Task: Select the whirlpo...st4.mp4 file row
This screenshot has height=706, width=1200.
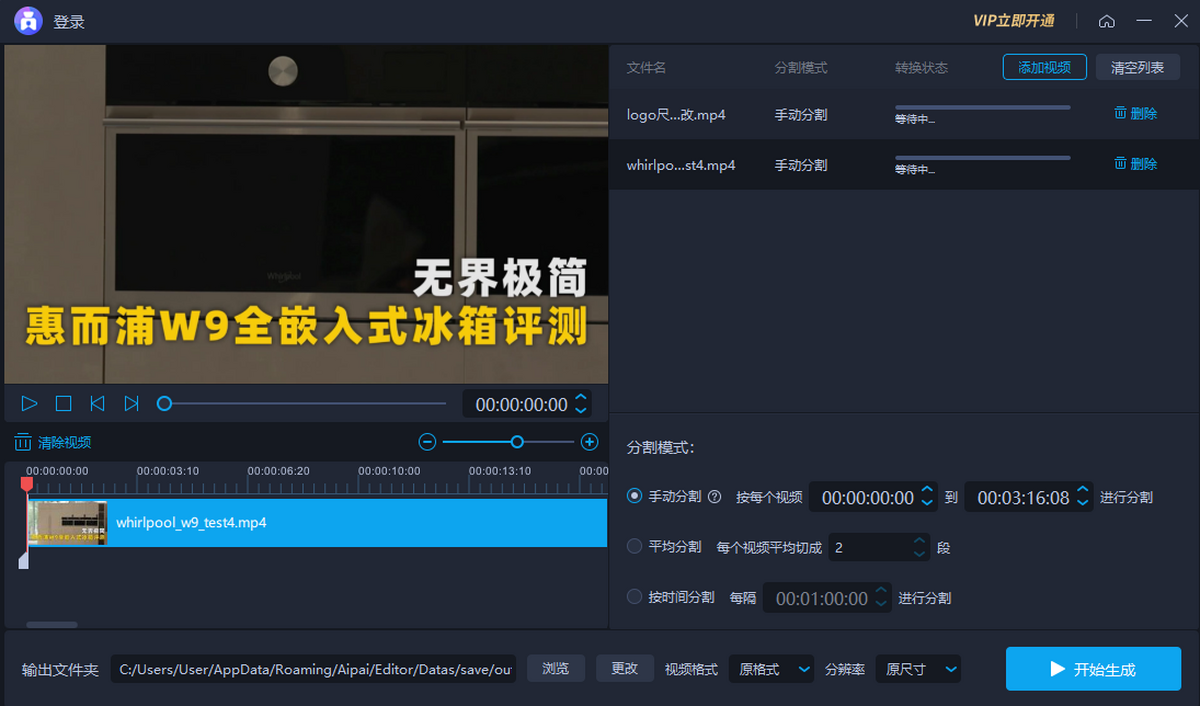Action: pos(904,164)
